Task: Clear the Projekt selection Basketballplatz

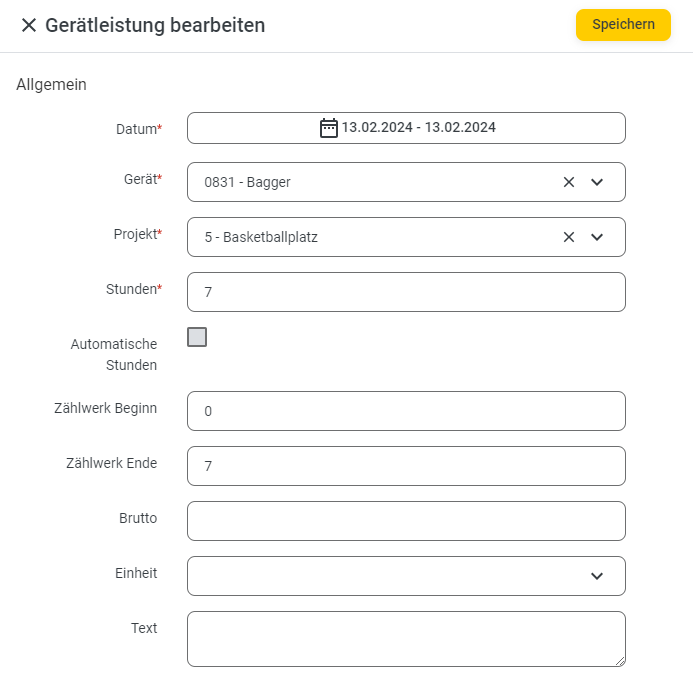Action: click(569, 237)
